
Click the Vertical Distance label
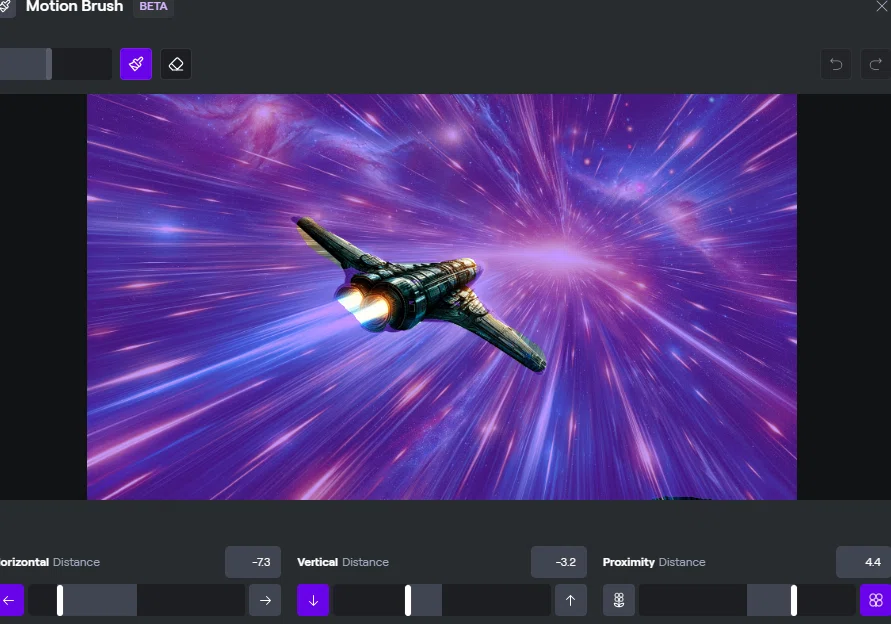tap(343, 562)
